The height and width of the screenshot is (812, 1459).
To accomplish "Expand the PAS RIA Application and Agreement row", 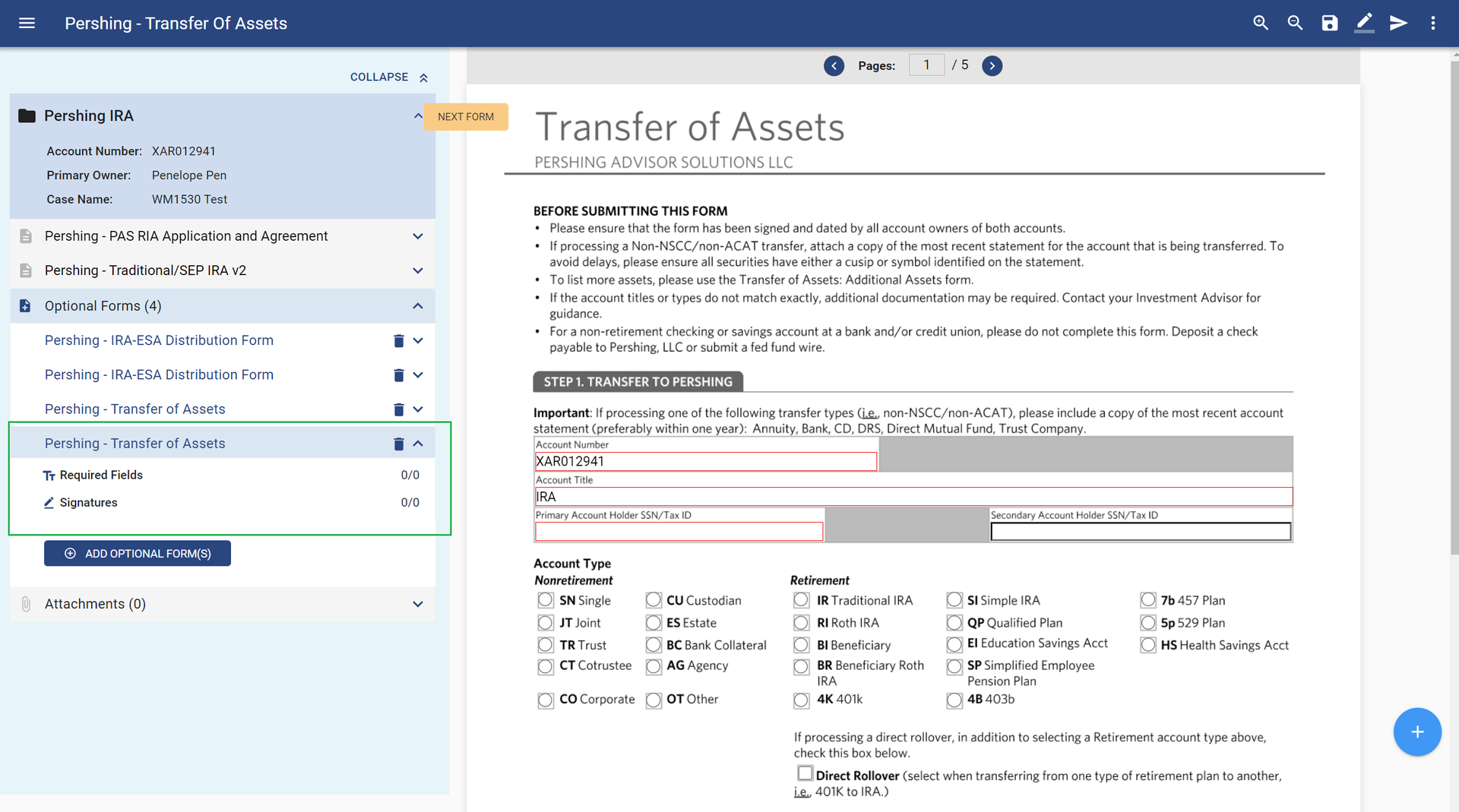I will coord(418,236).
